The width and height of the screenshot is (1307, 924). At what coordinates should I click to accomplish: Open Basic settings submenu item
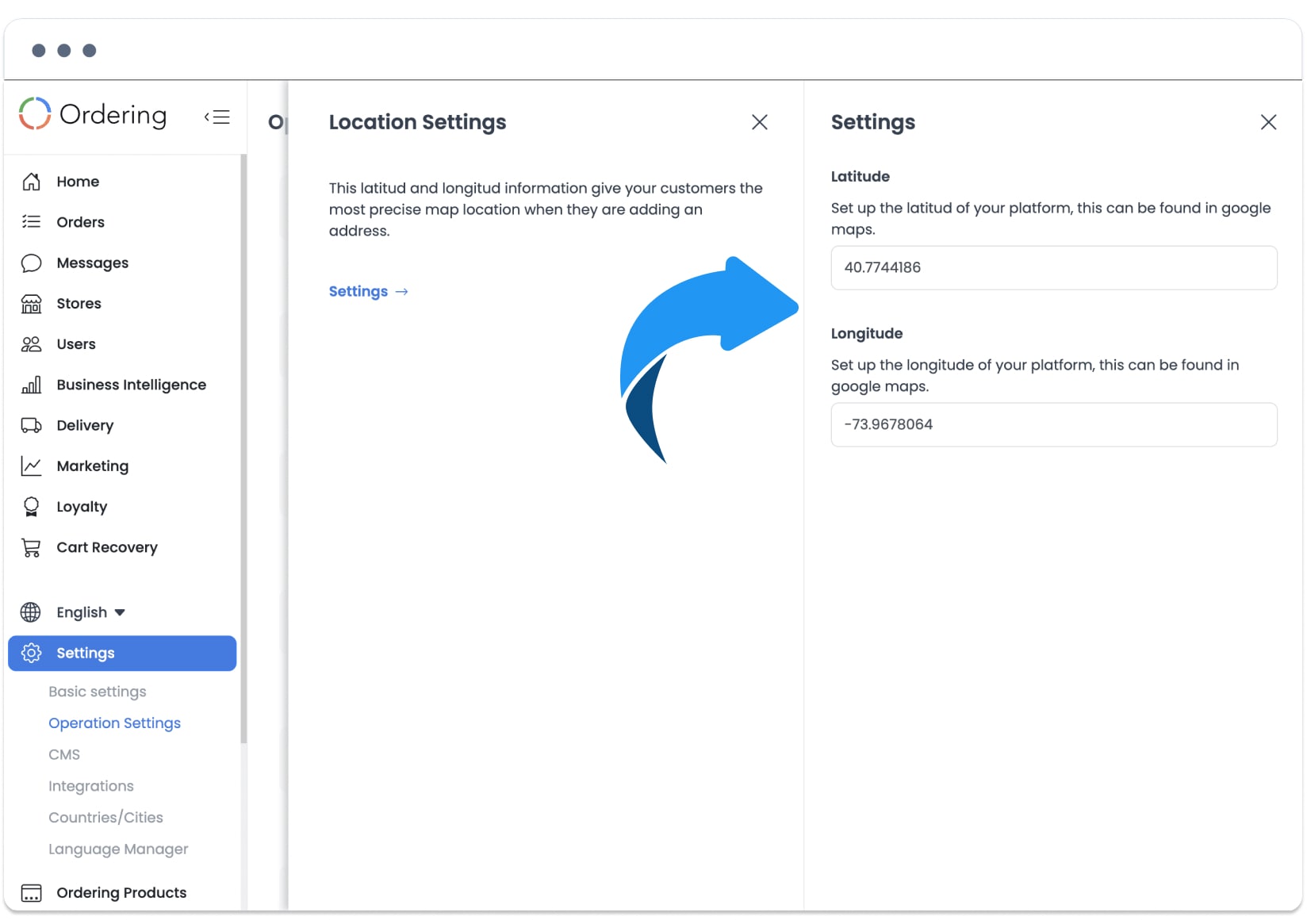[98, 692]
